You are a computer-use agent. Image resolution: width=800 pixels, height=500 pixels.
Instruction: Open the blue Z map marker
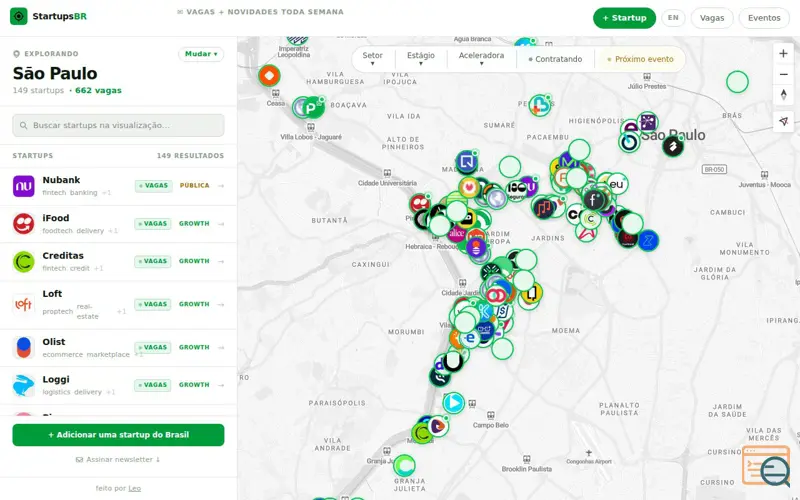(x=648, y=240)
